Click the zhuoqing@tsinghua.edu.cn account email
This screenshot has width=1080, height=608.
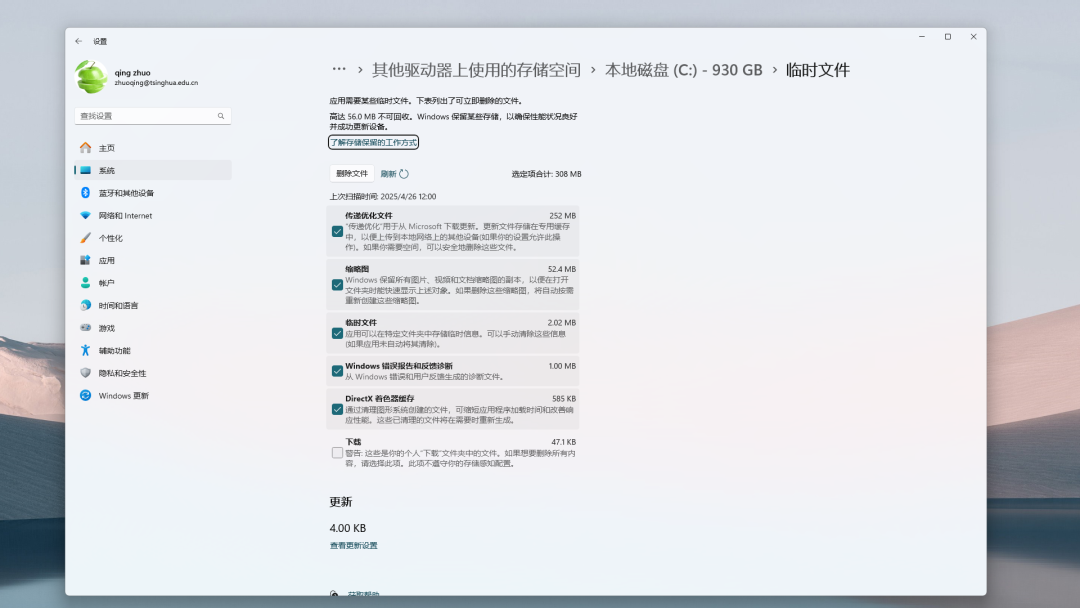pyautogui.click(x=156, y=83)
